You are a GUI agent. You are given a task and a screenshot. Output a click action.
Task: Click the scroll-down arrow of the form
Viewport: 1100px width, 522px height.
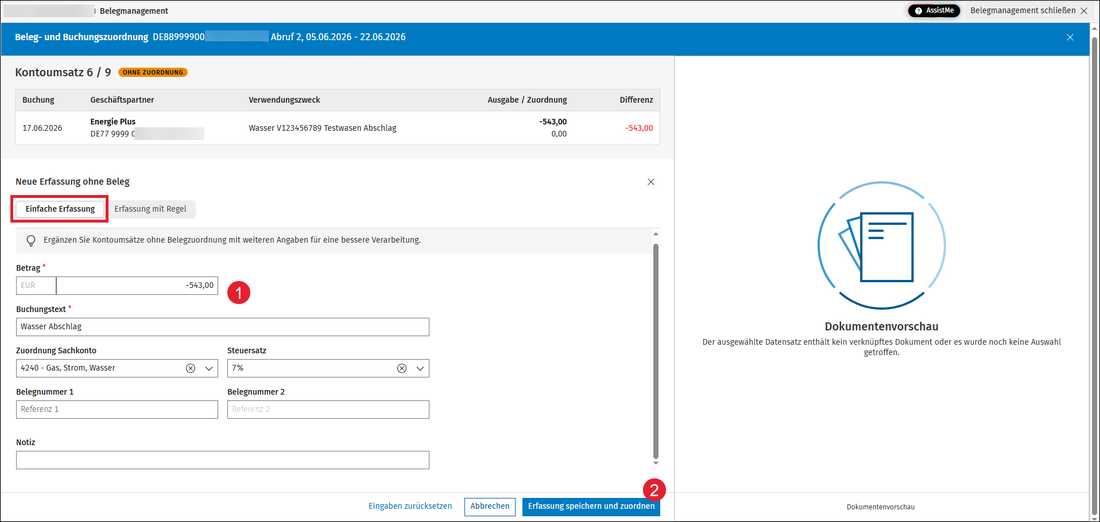(x=656, y=463)
